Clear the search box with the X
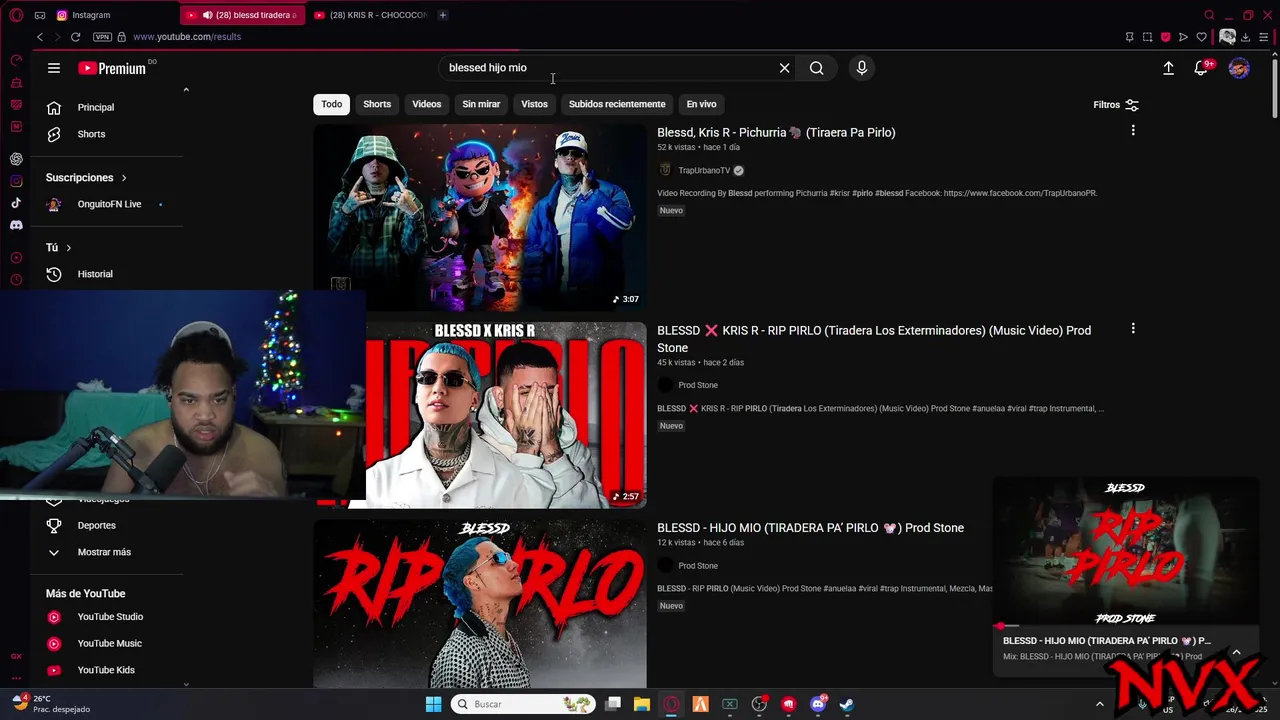The image size is (1280, 720). (785, 68)
